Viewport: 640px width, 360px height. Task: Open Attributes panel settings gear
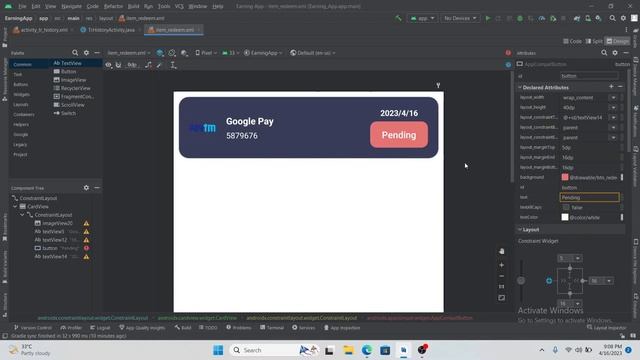pos(615,53)
